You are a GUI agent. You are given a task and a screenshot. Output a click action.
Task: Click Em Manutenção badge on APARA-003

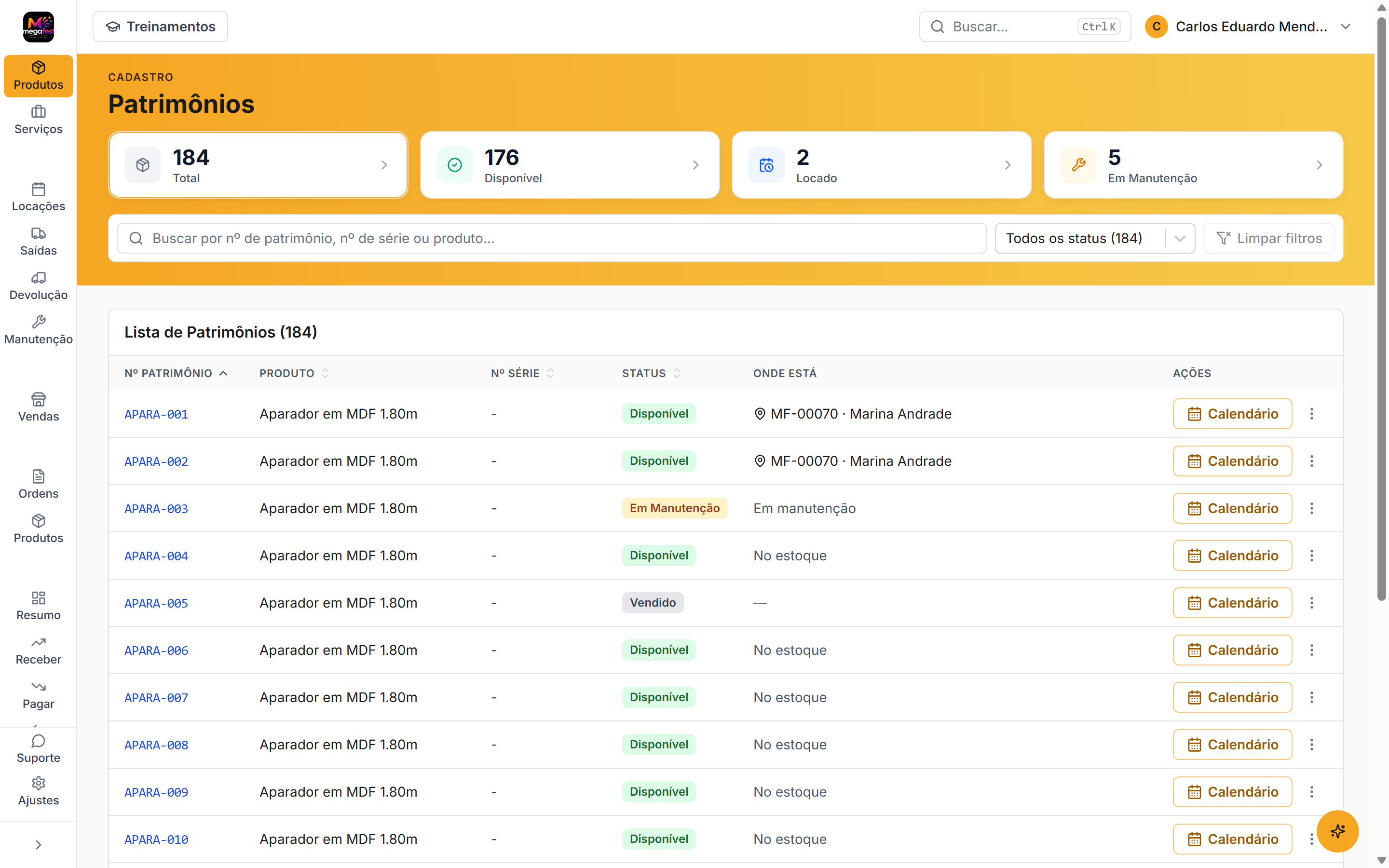point(674,508)
